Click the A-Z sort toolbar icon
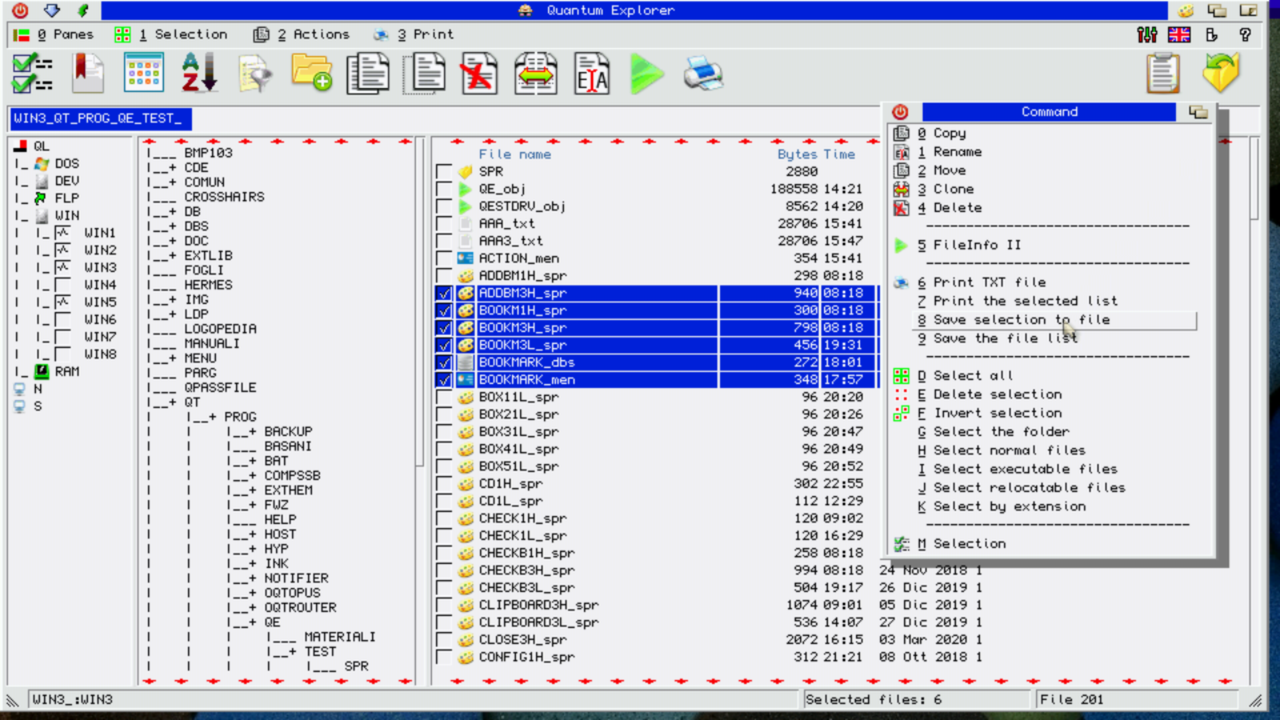1280x720 pixels. click(x=200, y=74)
